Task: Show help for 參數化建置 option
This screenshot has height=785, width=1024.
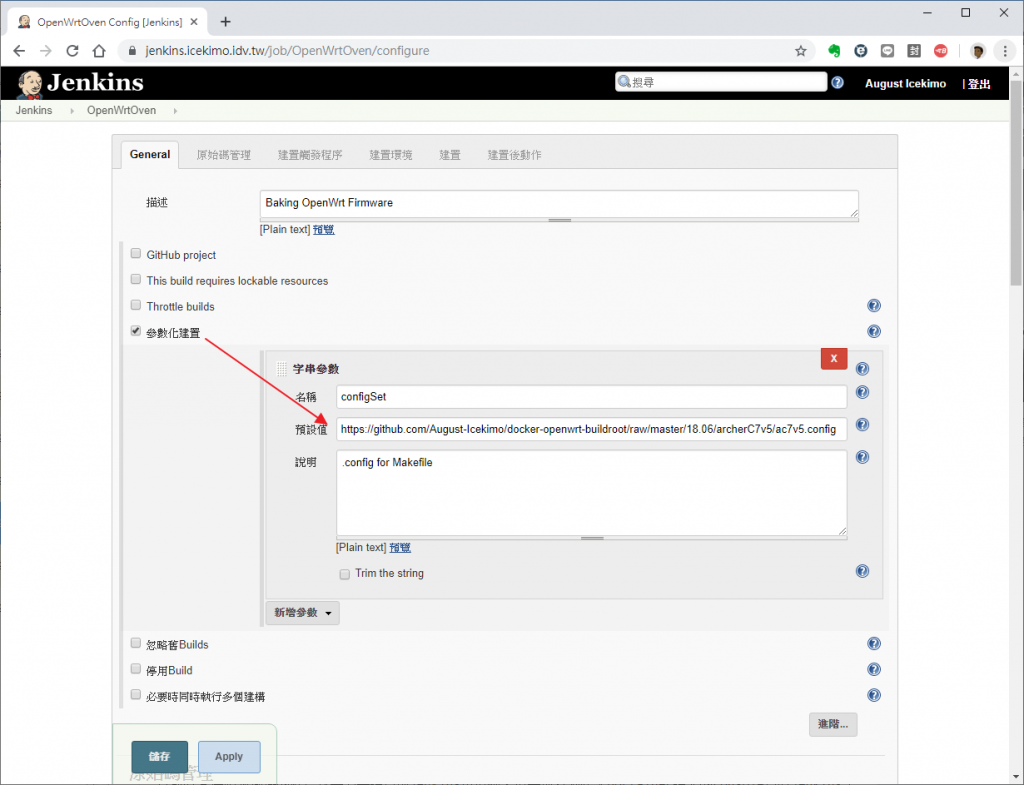Action: (874, 331)
